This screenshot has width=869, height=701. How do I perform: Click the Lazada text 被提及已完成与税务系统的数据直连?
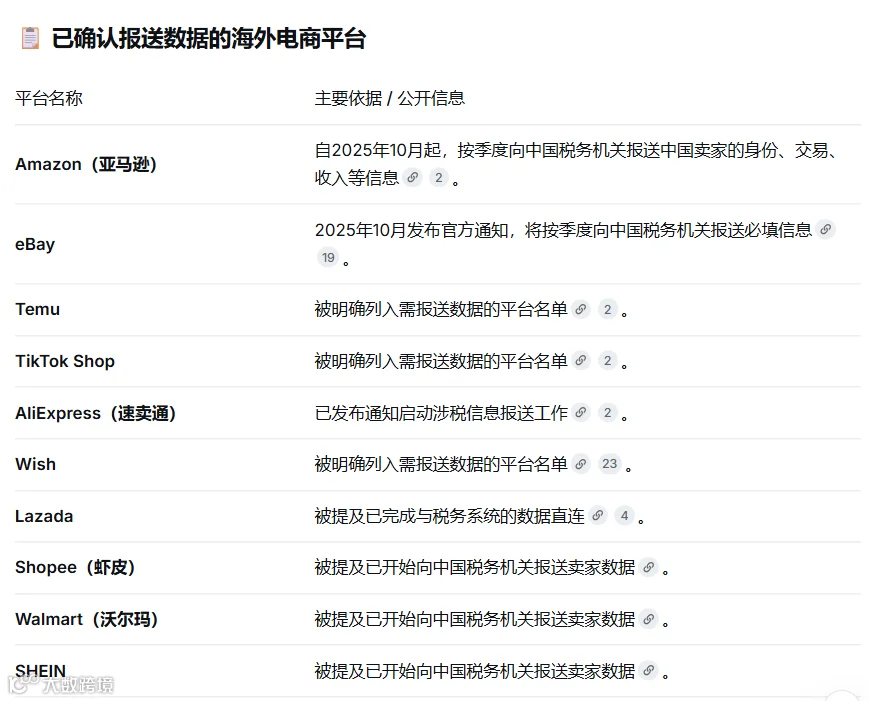pyautogui.click(x=449, y=516)
